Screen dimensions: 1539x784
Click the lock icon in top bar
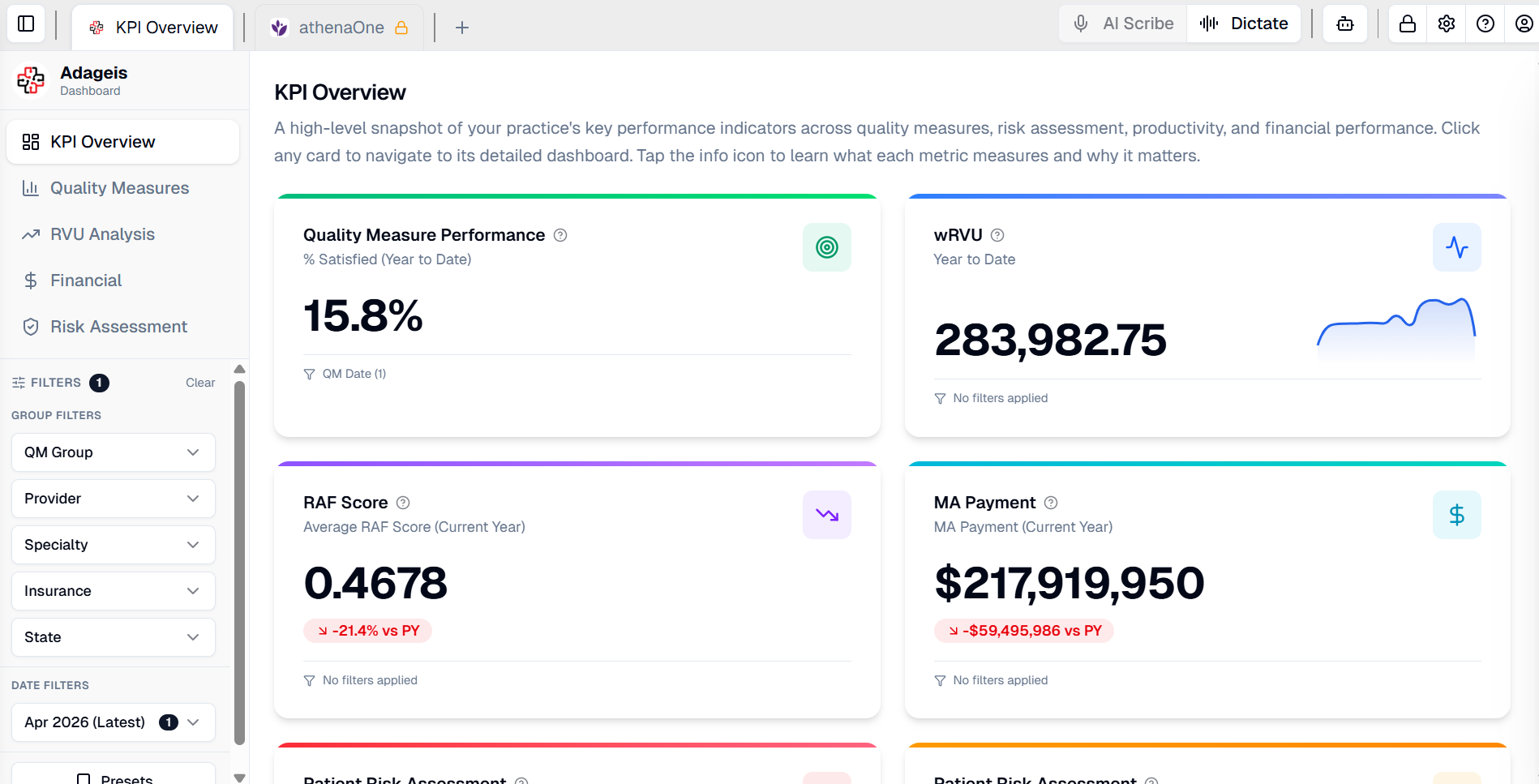point(1408,24)
